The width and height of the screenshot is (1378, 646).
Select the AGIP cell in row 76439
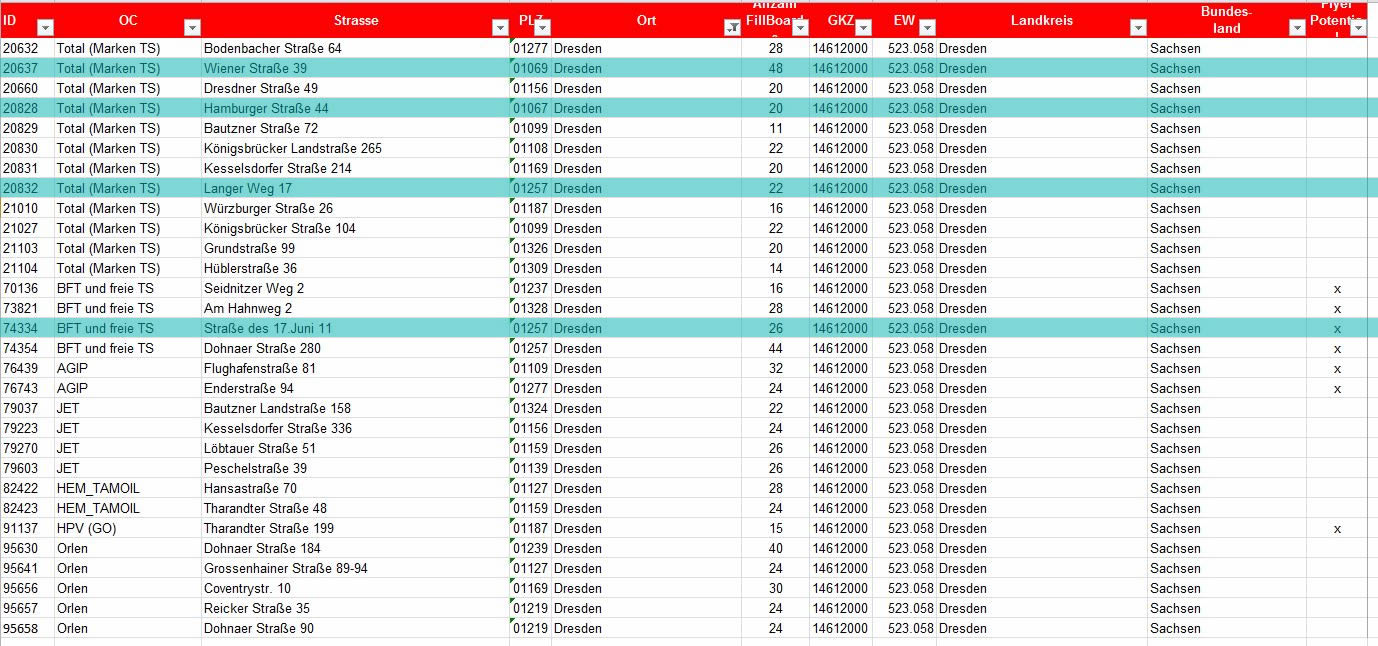coord(128,368)
